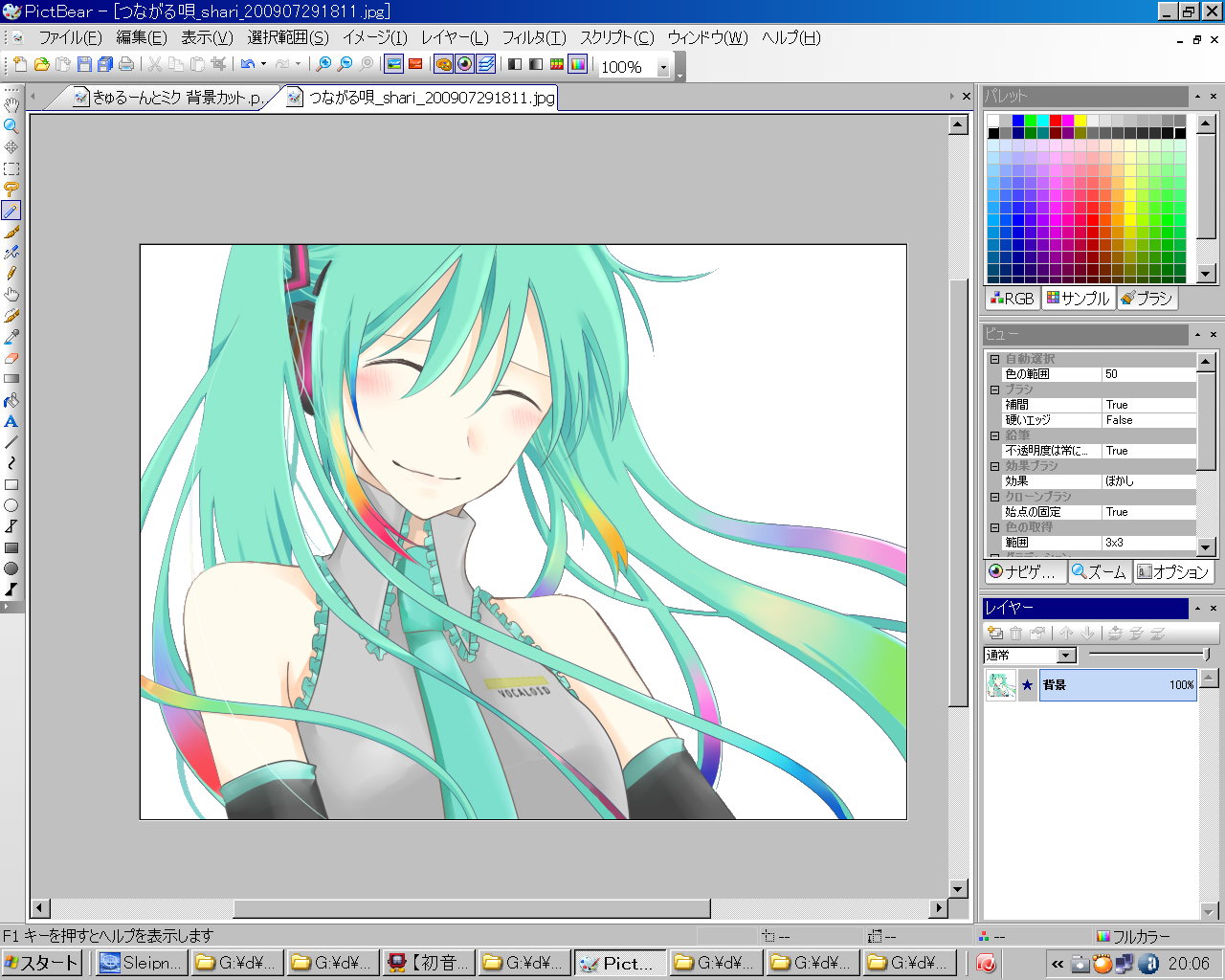The width and height of the screenshot is (1225, 980).
Task: Select the filled Rectangle shape tool
Action: coord(11,547)
